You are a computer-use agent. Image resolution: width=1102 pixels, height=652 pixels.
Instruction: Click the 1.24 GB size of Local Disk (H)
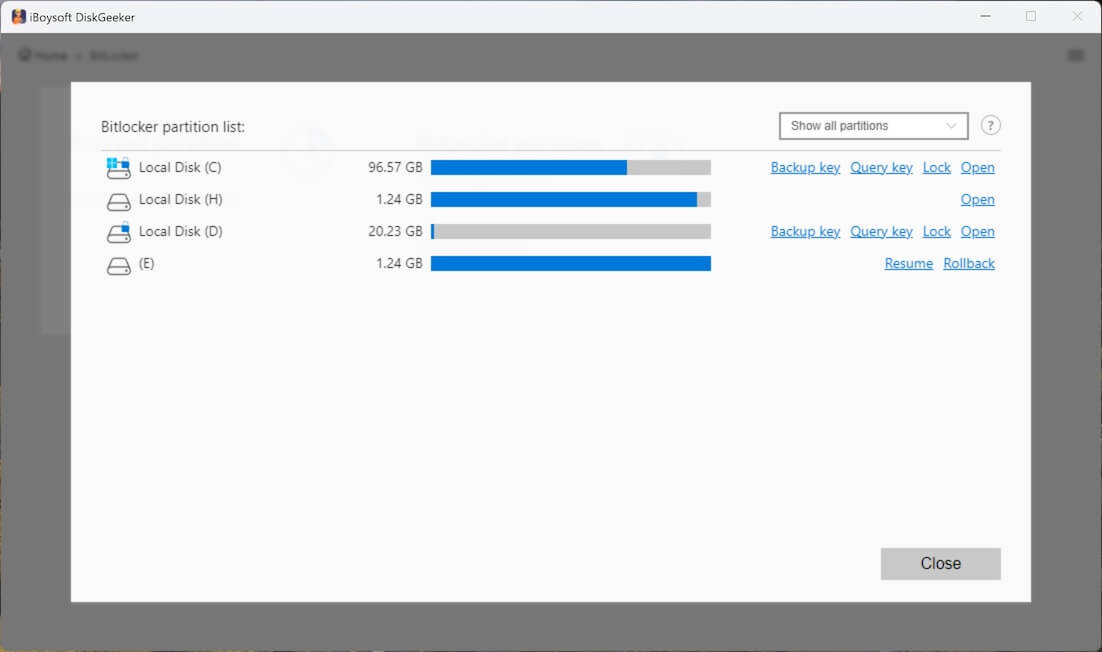[x=399, y=200]
